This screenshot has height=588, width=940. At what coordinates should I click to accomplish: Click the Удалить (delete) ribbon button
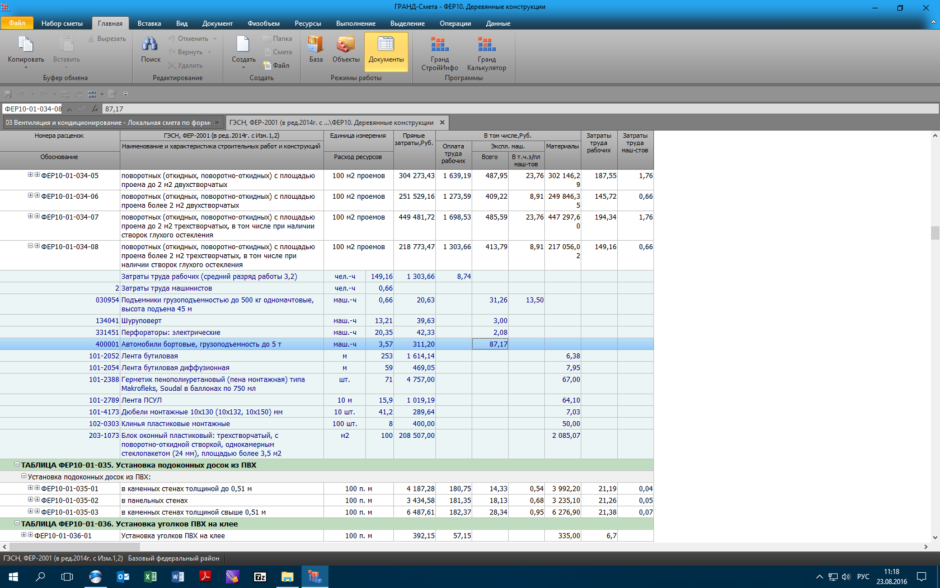pyautogui.click(x=186, y=65)
